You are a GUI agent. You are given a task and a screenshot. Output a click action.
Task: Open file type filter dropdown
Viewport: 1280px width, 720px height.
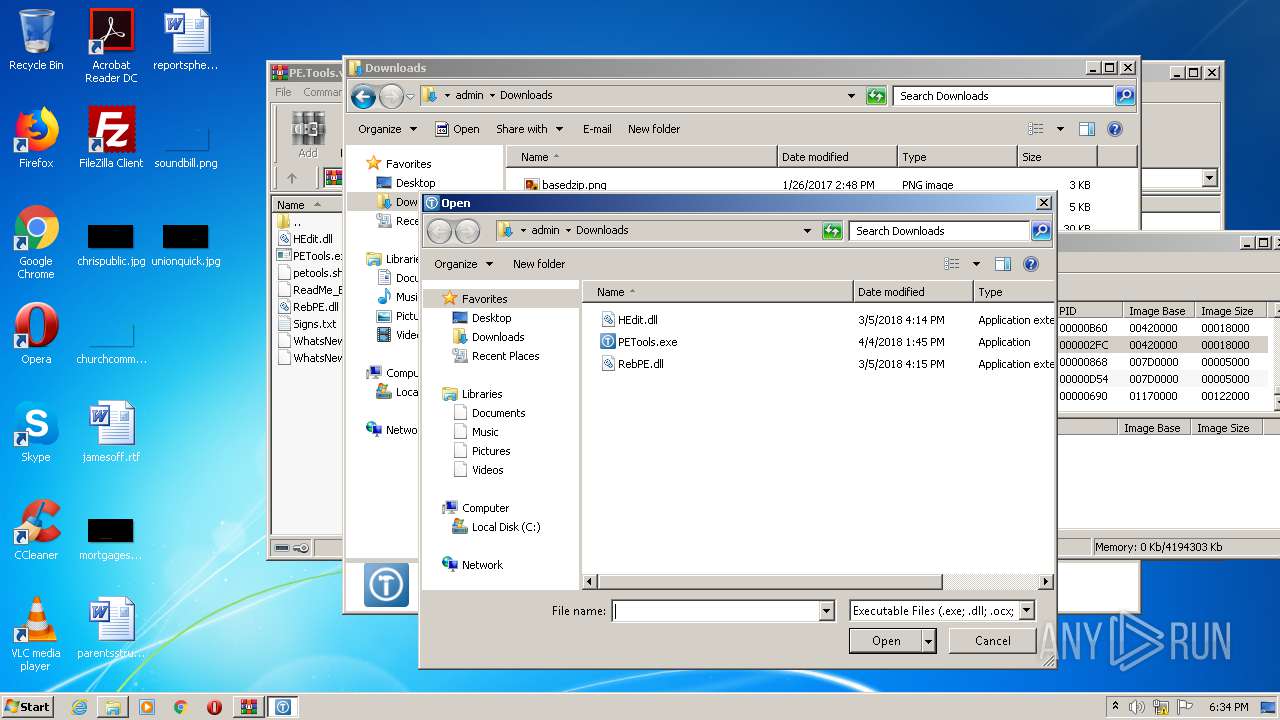[x=1026, y=611]
